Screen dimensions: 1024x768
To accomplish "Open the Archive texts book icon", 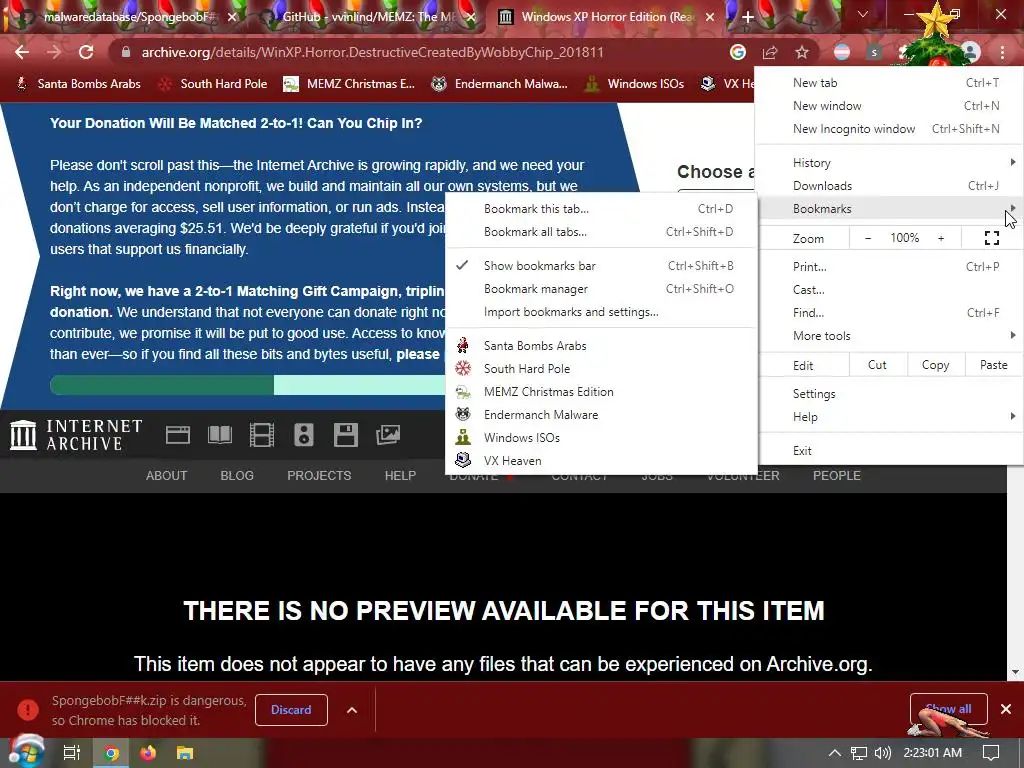I will coord(219,435).
